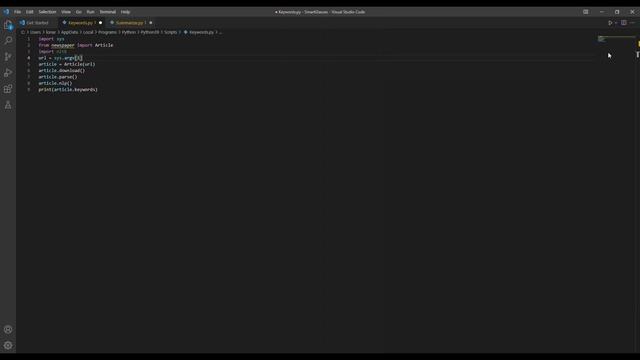Viewport: 640px width, 360px height.
Task: Click the minimap code preview
Action: 602,39
